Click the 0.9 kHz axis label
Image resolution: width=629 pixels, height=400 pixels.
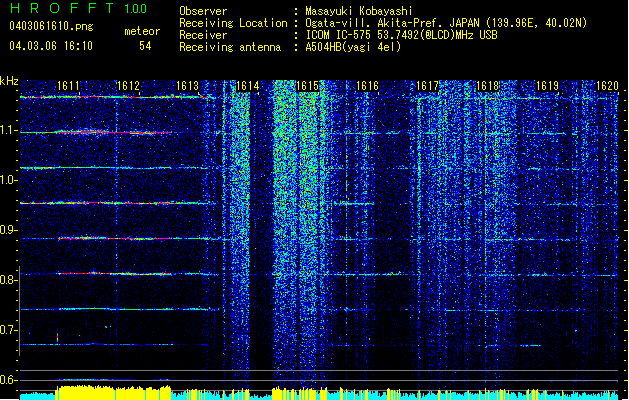[9, 230]
